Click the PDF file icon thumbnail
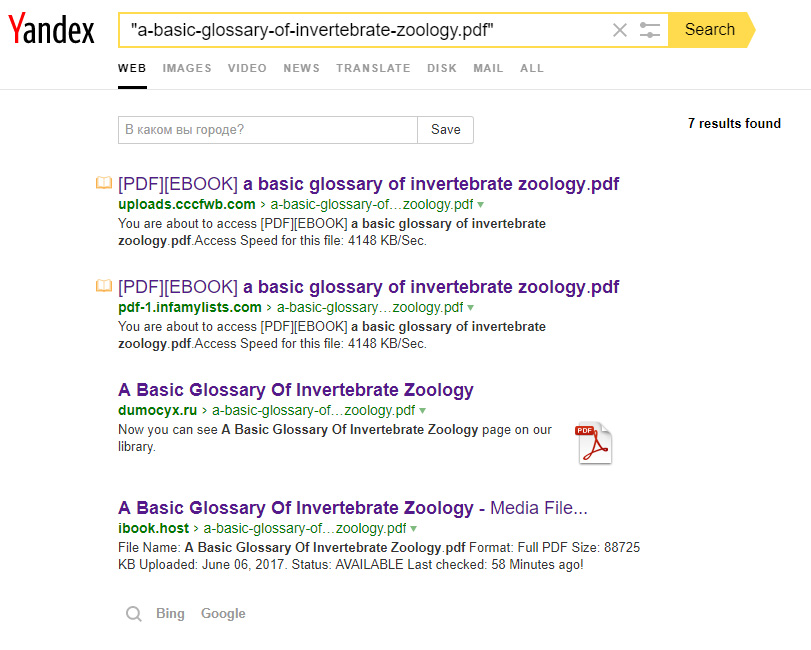The image size is (811, 650). pyautogui.click(x=593, y=444)
